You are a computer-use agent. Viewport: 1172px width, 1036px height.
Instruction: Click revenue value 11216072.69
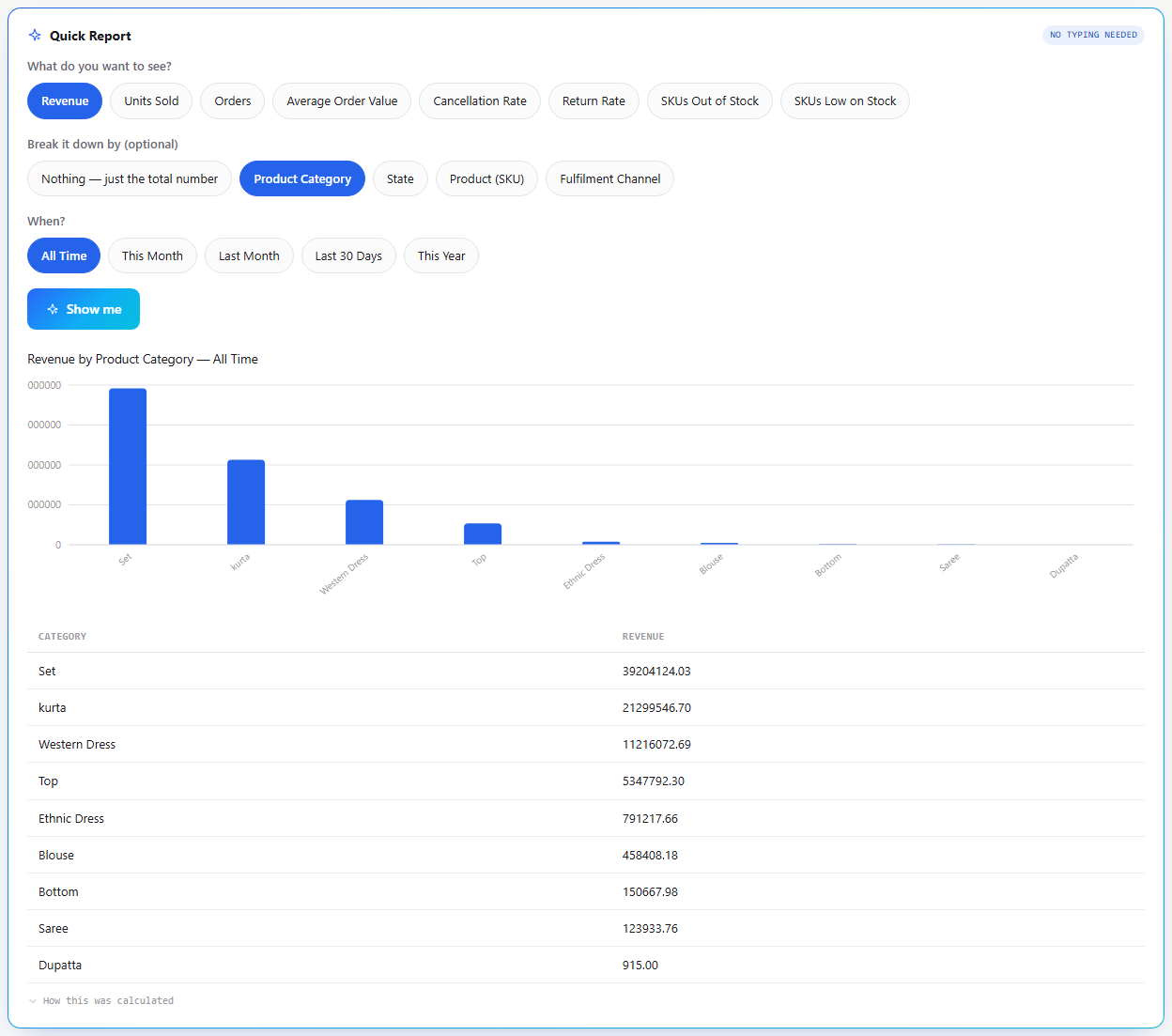(656, 745)
